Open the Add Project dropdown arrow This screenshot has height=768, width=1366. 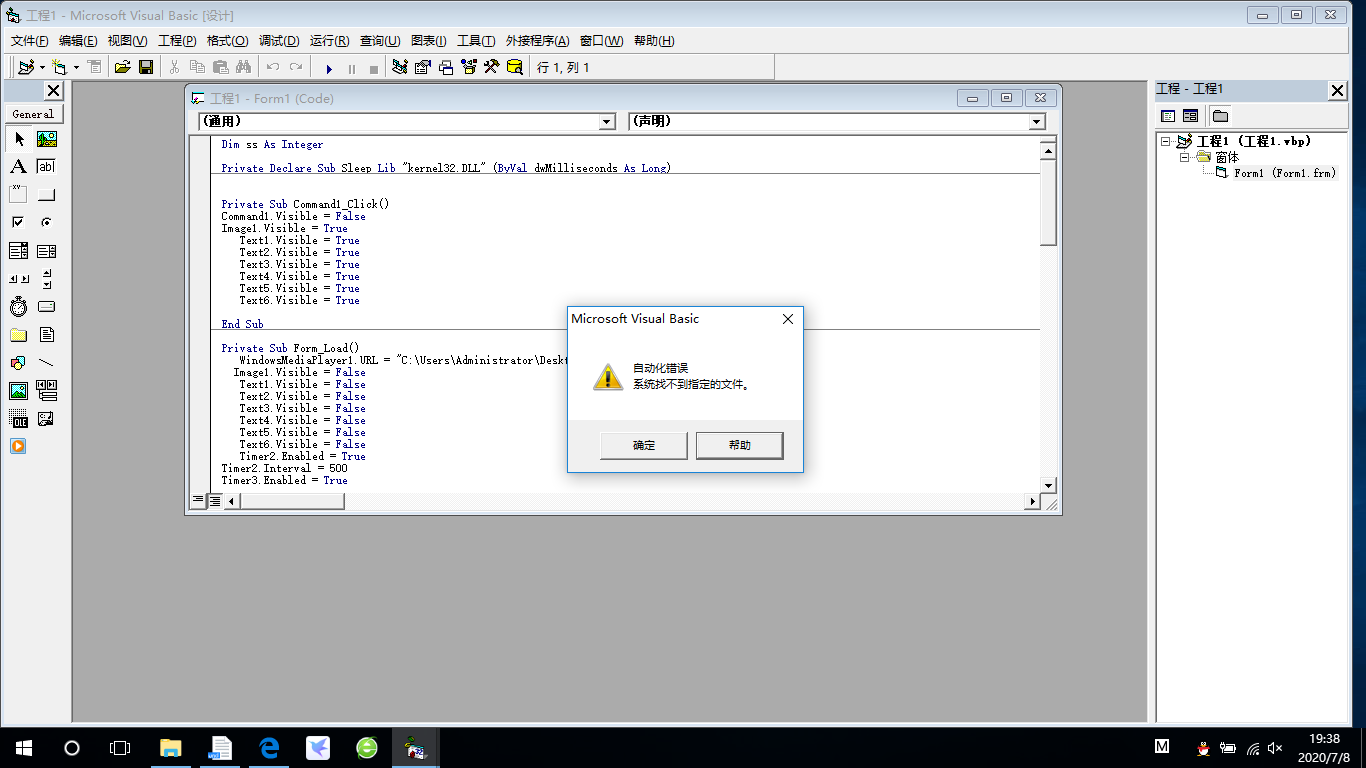click(42, 67)
